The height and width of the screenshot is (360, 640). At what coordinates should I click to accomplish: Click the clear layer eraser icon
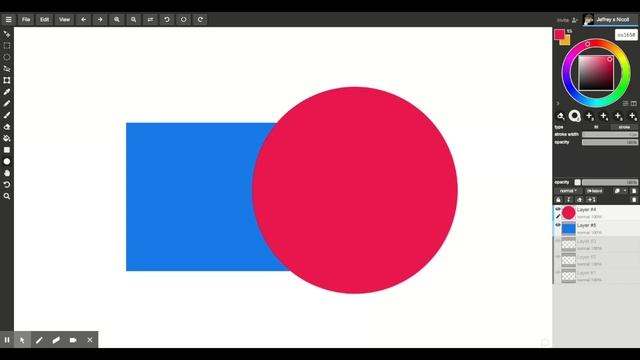(x=579, y=200)
